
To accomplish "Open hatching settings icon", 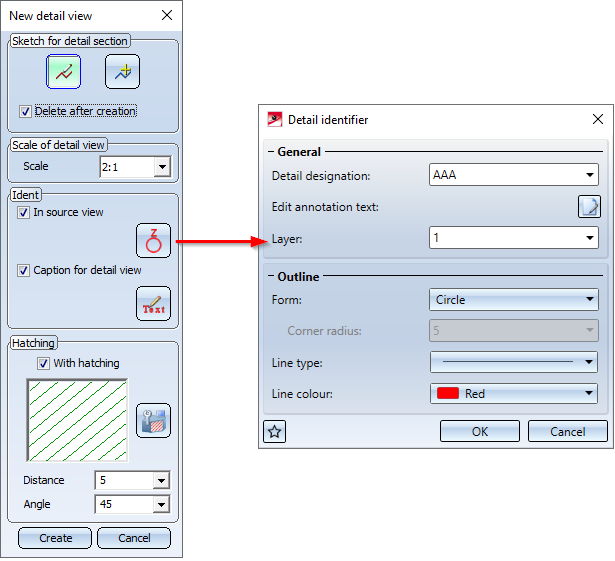I will click(153, 421).
